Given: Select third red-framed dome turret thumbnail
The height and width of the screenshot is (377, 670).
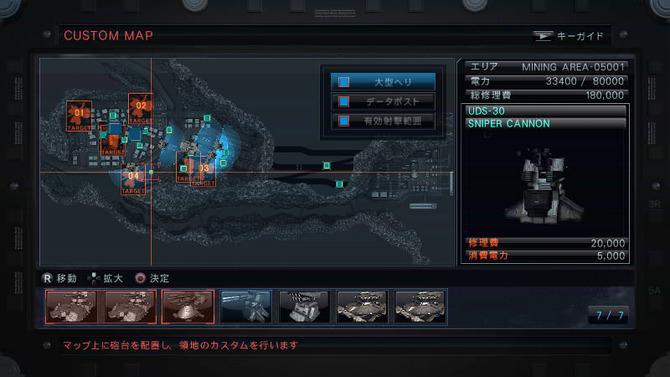Looking at the screenshot, I should click(188, 306).
